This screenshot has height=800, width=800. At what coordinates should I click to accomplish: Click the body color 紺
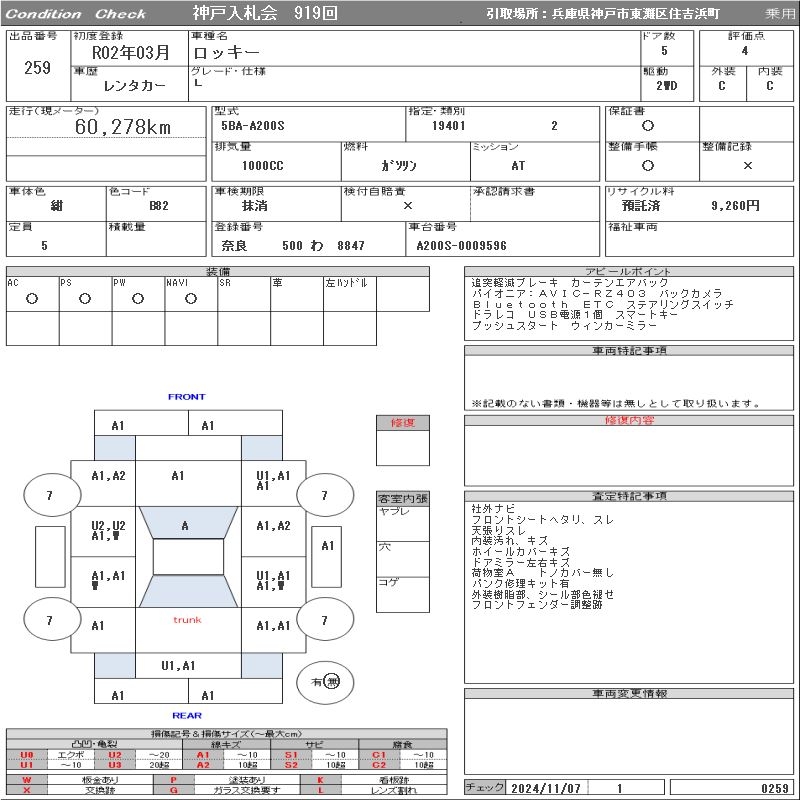click(x=57, y=206)
